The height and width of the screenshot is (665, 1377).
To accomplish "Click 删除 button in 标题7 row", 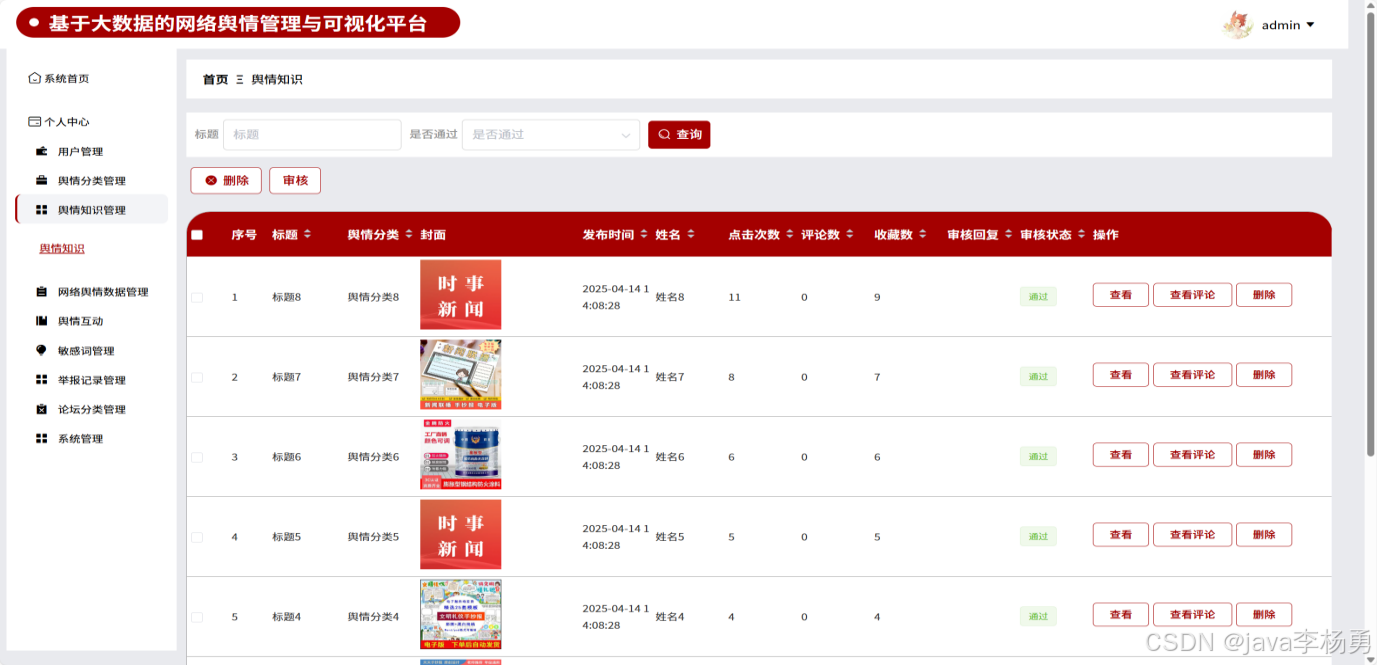I will coord(1264,375).
